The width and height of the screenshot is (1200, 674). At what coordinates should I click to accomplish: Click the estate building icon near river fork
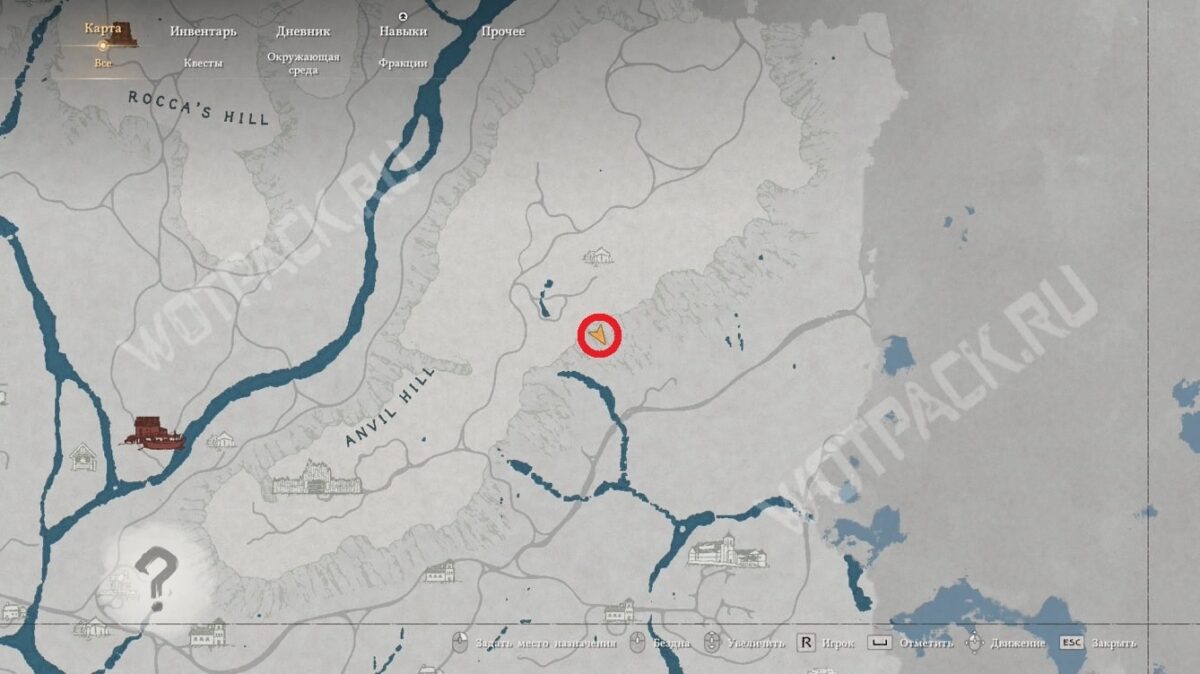[728, 551]
